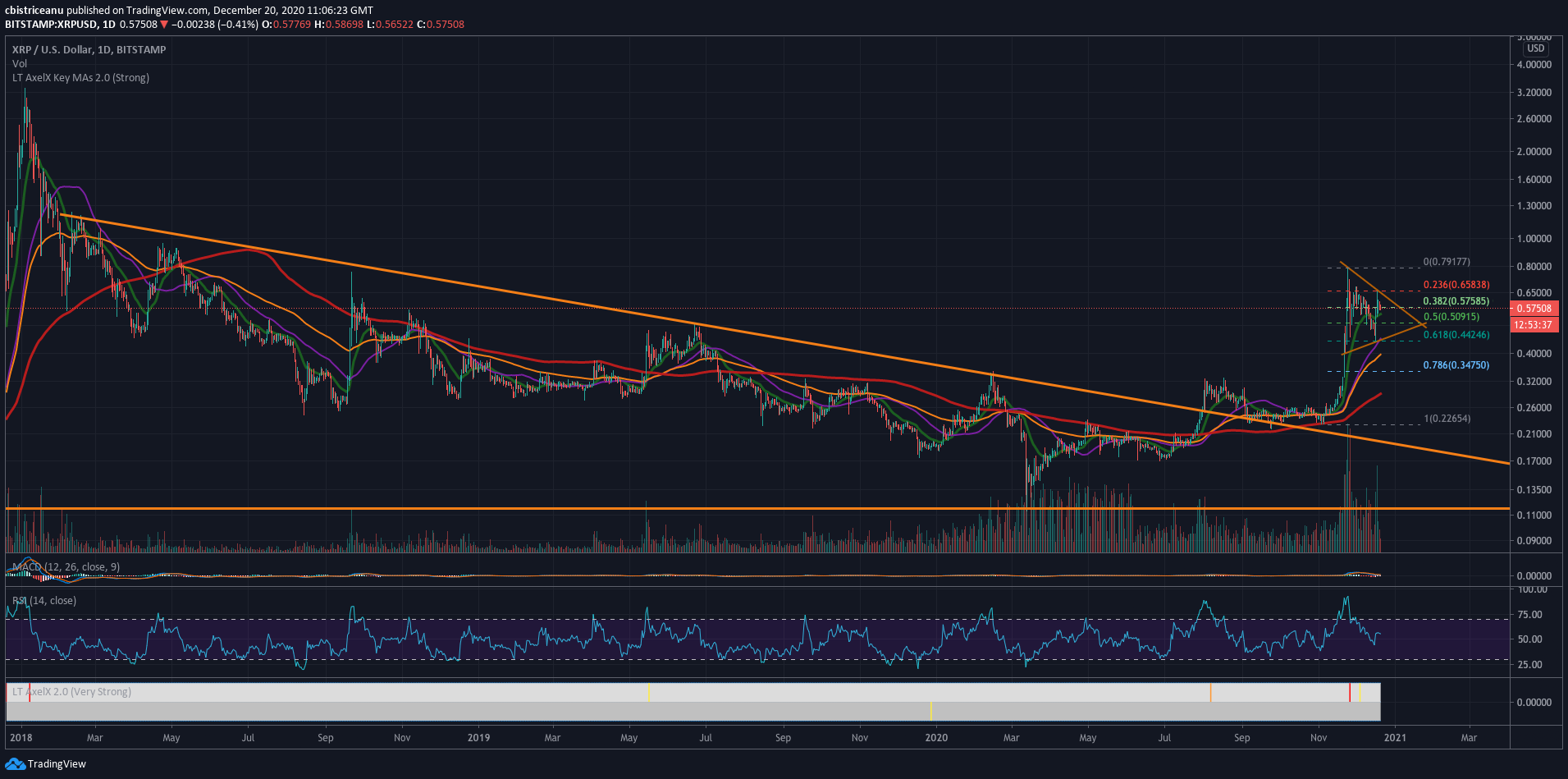Click the author name cbistriceanu
This screenshot has height=779, width=1568.
(x=34, y=11)
